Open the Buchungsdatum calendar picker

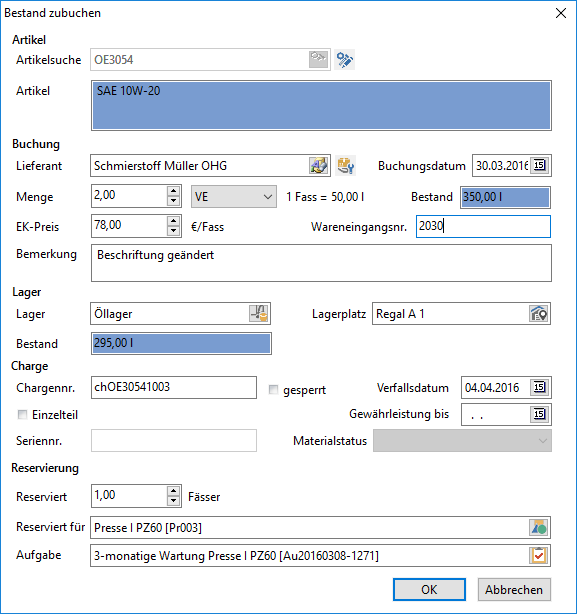click(x=539, y=165)
